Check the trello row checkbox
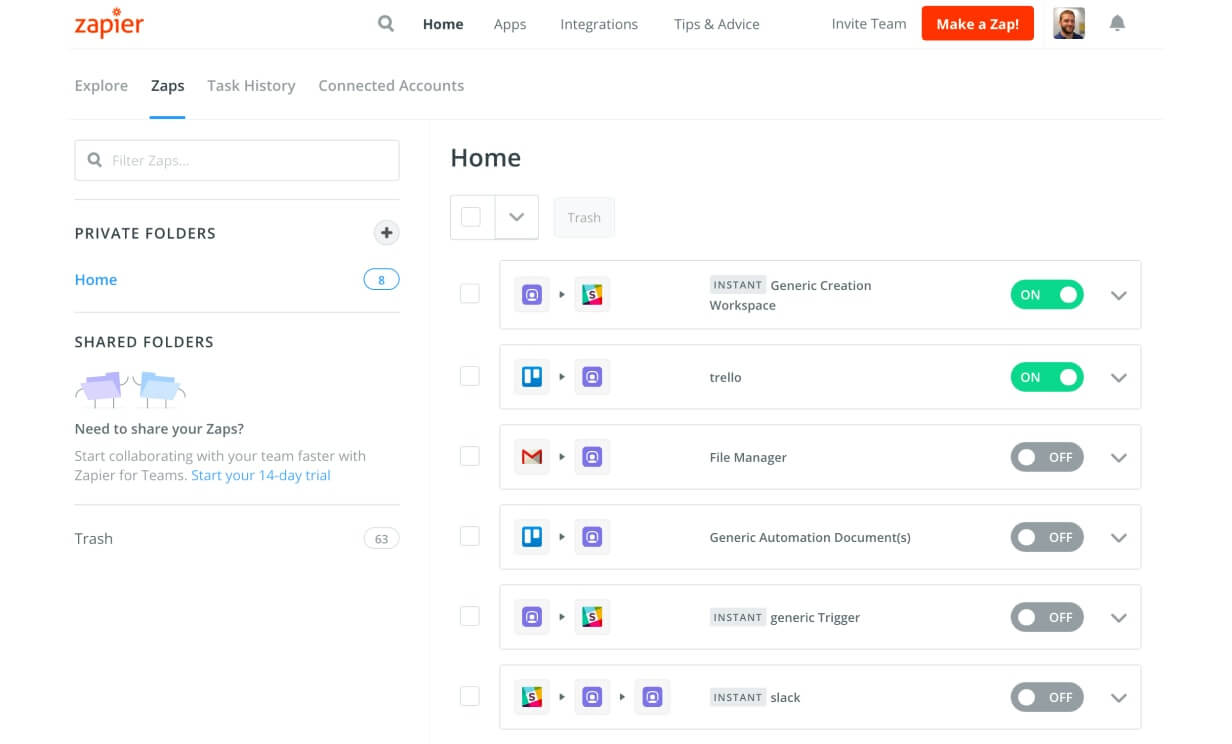 [469, 376]
